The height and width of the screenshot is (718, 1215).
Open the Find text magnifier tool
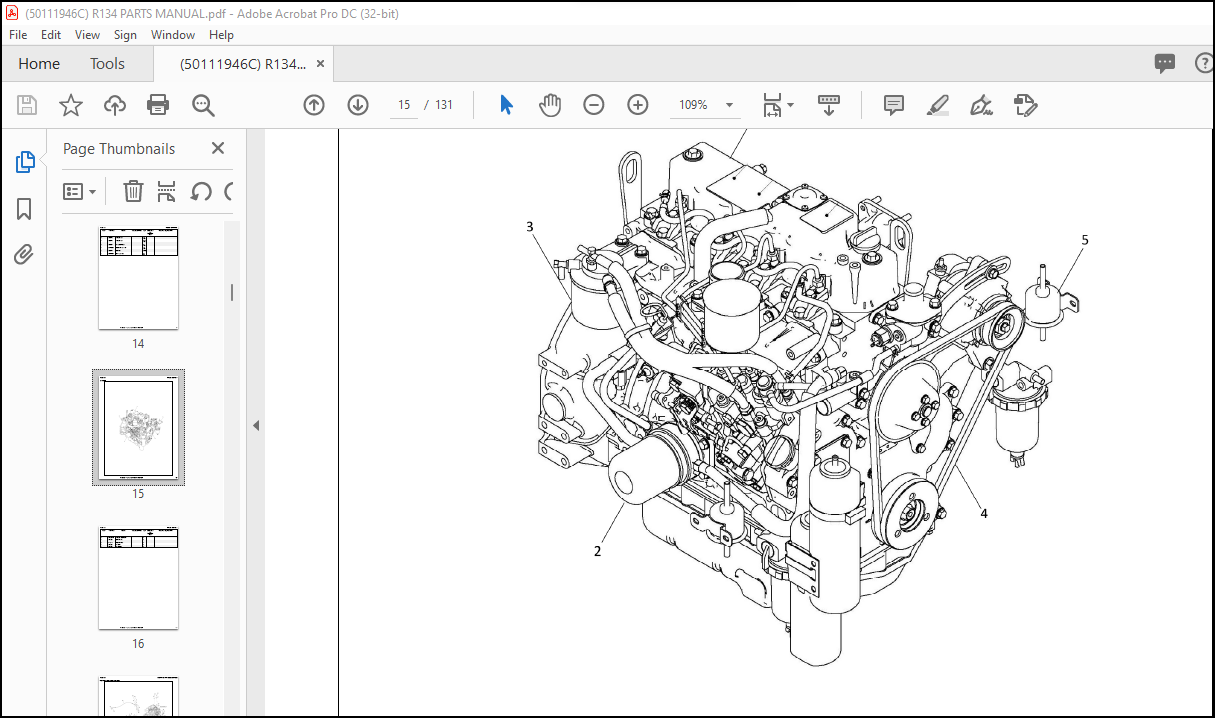(204, 105)
